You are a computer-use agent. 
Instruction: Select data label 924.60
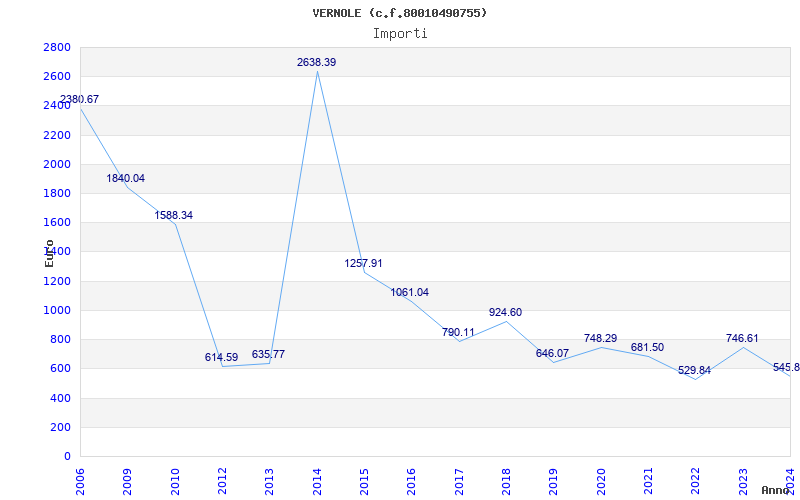click(505, 312)
